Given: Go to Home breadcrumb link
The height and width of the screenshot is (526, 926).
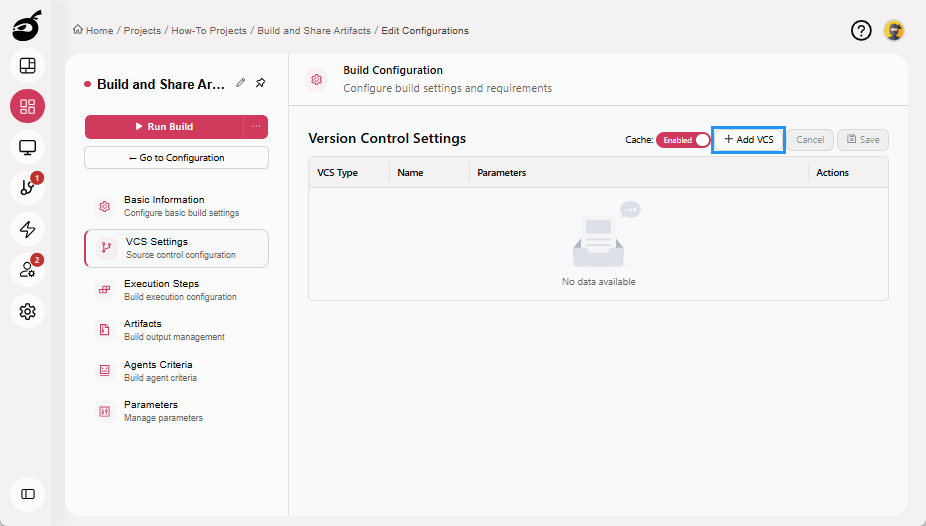Looking at the screenshot, I should click(93, 30).
